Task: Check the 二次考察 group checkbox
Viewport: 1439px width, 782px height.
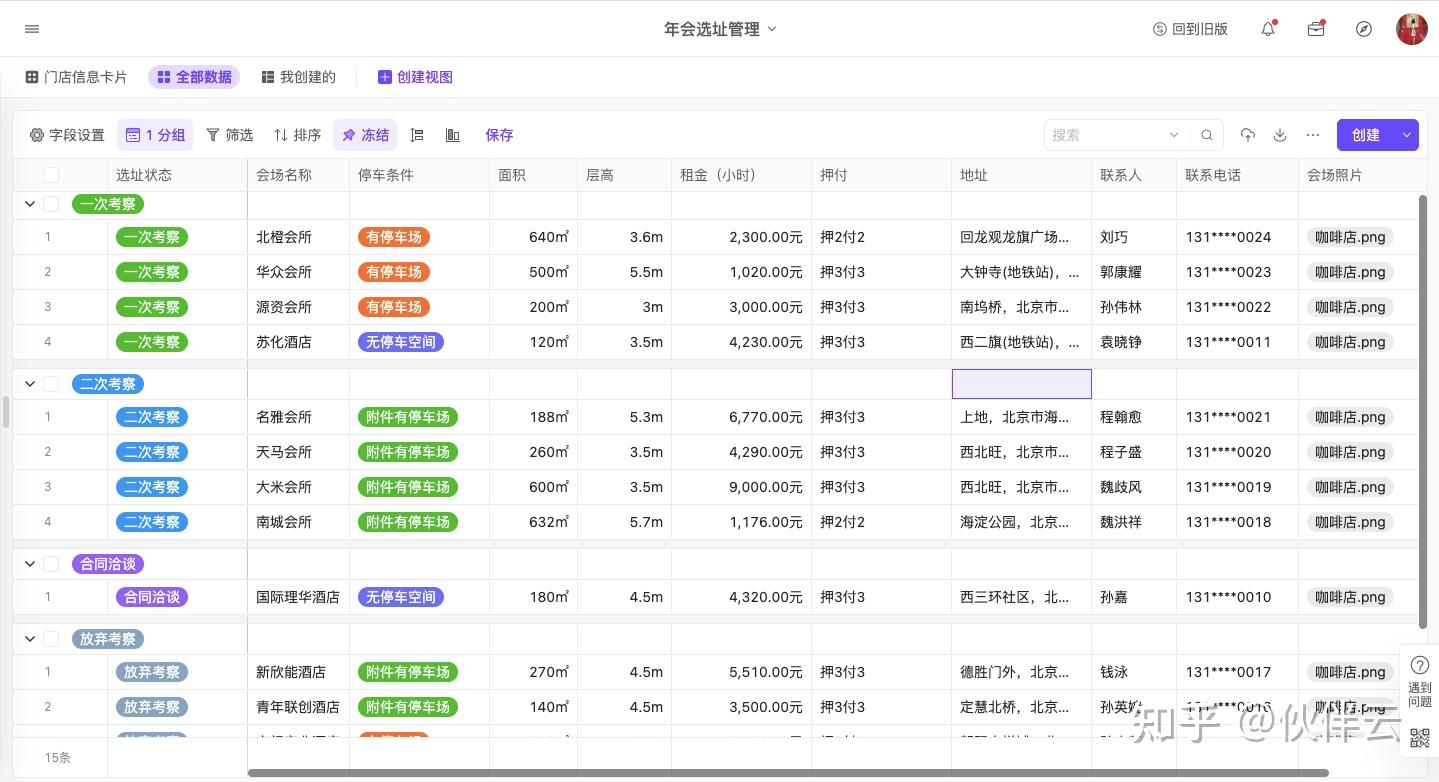Action: pos(51,384)
